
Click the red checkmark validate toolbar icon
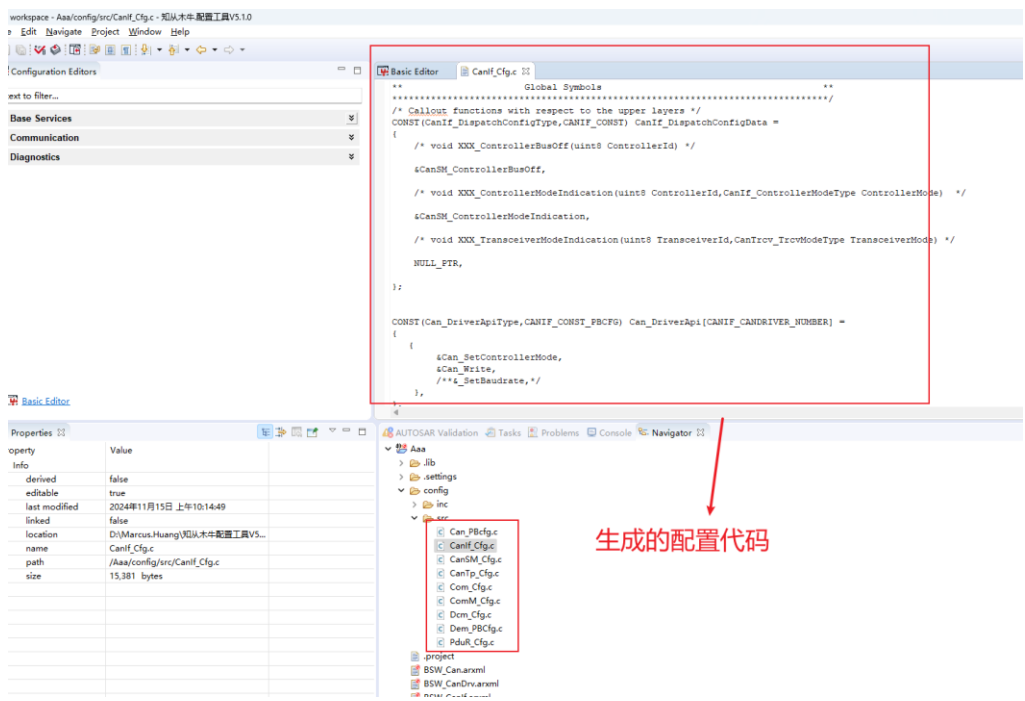point(39,50)
